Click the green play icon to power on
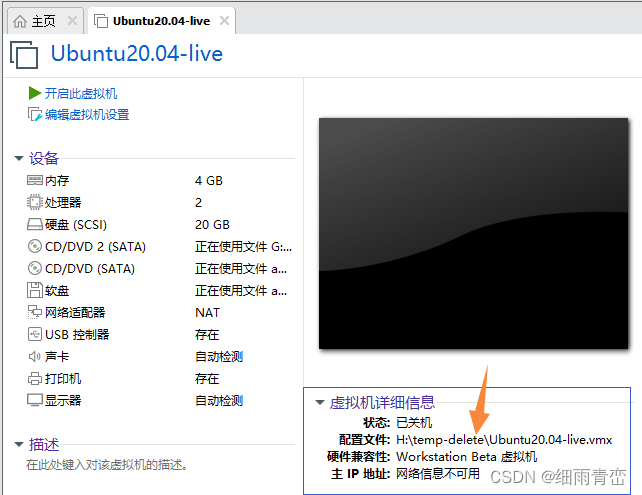Viewport: 642px width, 495px height. (35, 93)
